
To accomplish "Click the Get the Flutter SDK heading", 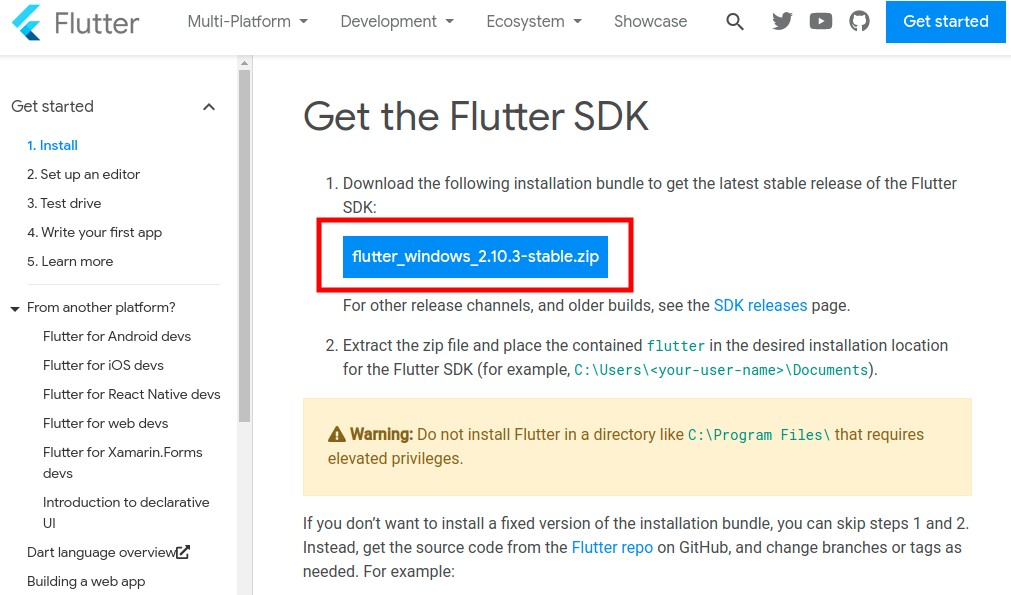I will tap(476, 116).
